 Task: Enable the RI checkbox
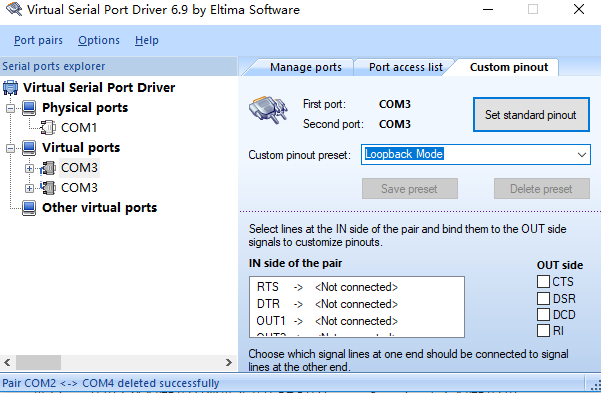[543, 331]
